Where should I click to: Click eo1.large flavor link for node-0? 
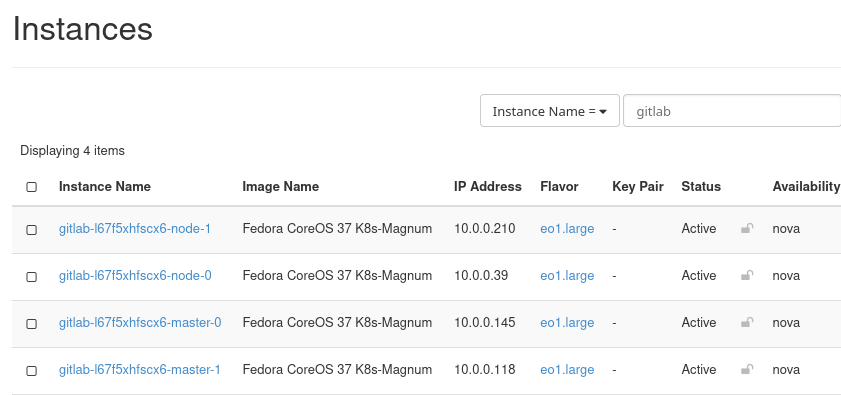click(x=567, y=275)
